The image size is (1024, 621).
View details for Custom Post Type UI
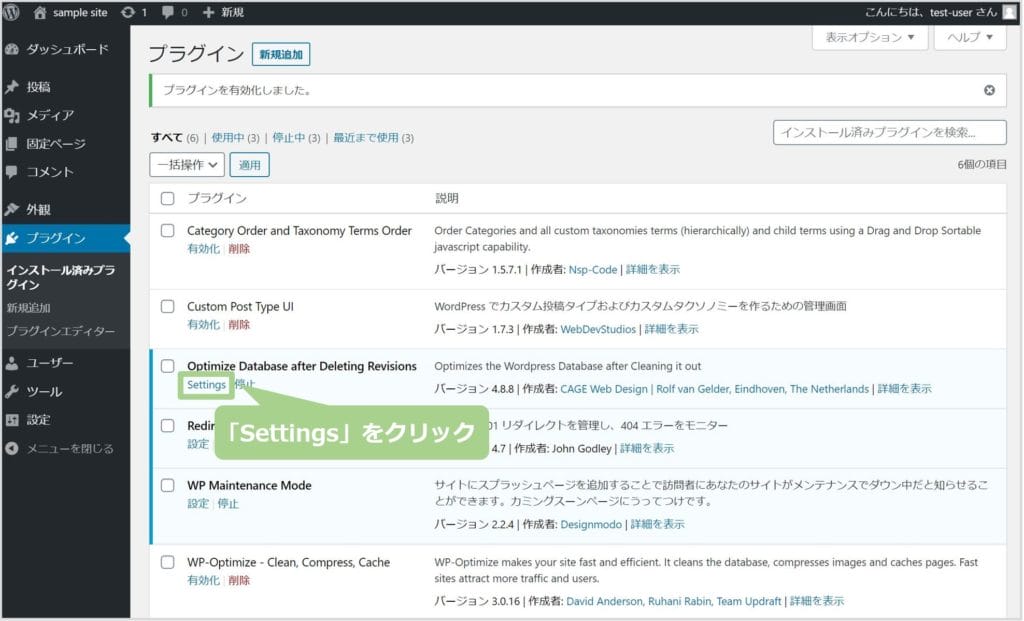[x=671, y=329]
